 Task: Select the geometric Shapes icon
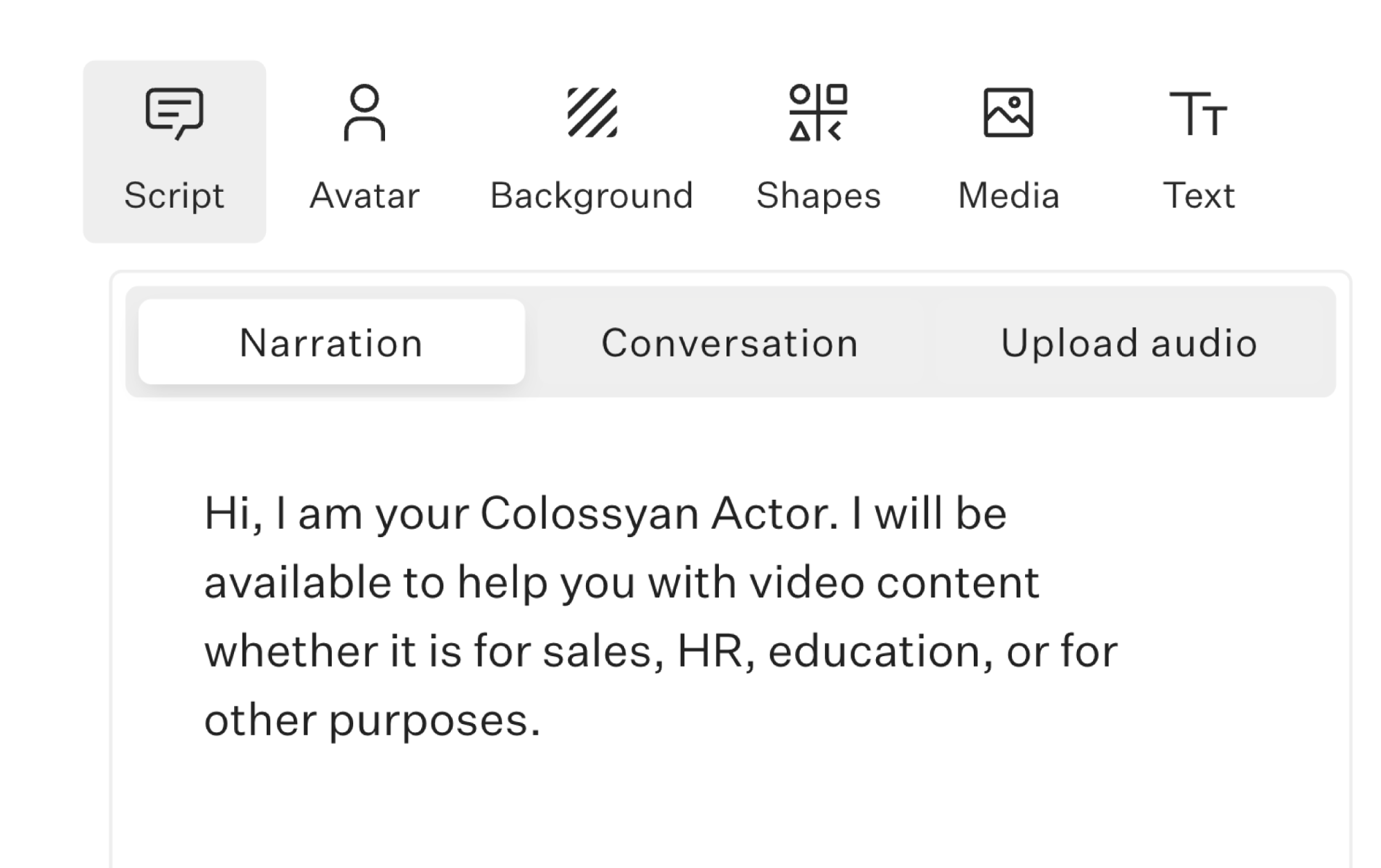820,113
